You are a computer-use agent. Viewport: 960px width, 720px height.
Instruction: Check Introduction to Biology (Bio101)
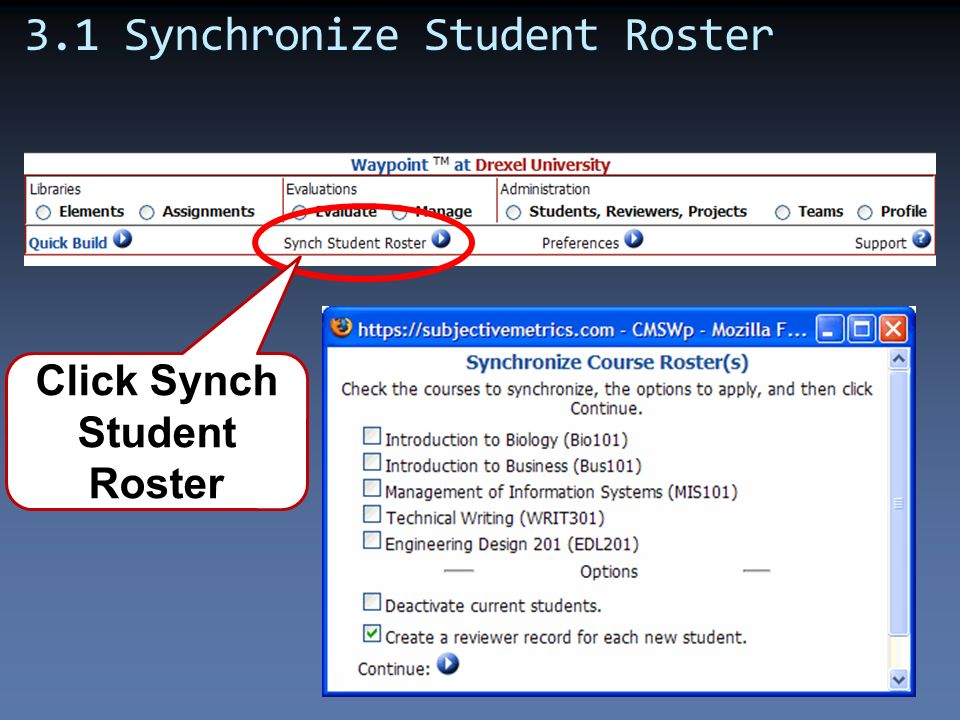coord(372,436)
